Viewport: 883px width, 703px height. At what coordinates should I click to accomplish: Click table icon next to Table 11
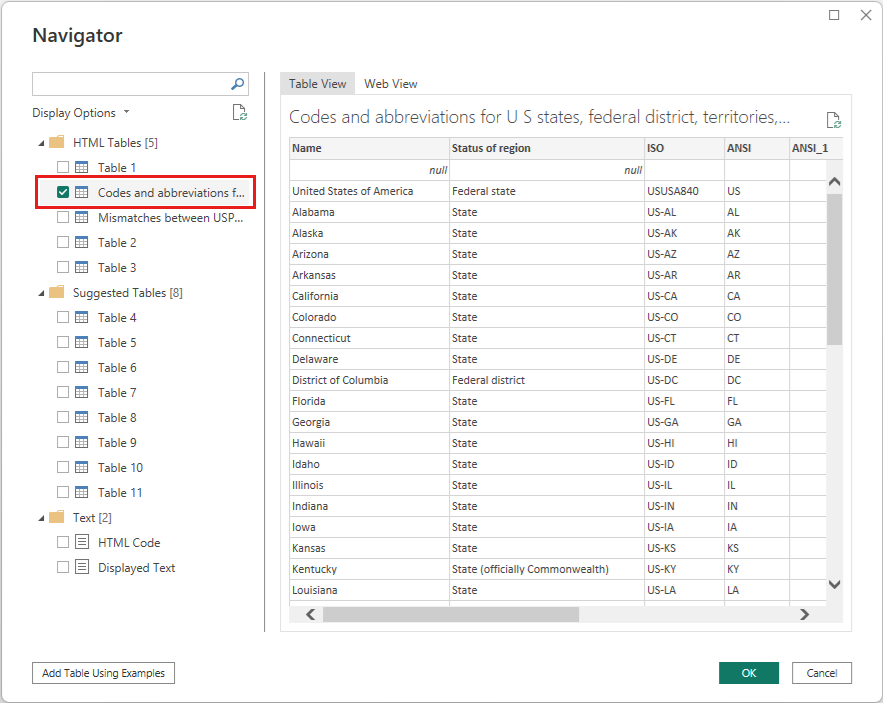(x=82, y=492)
